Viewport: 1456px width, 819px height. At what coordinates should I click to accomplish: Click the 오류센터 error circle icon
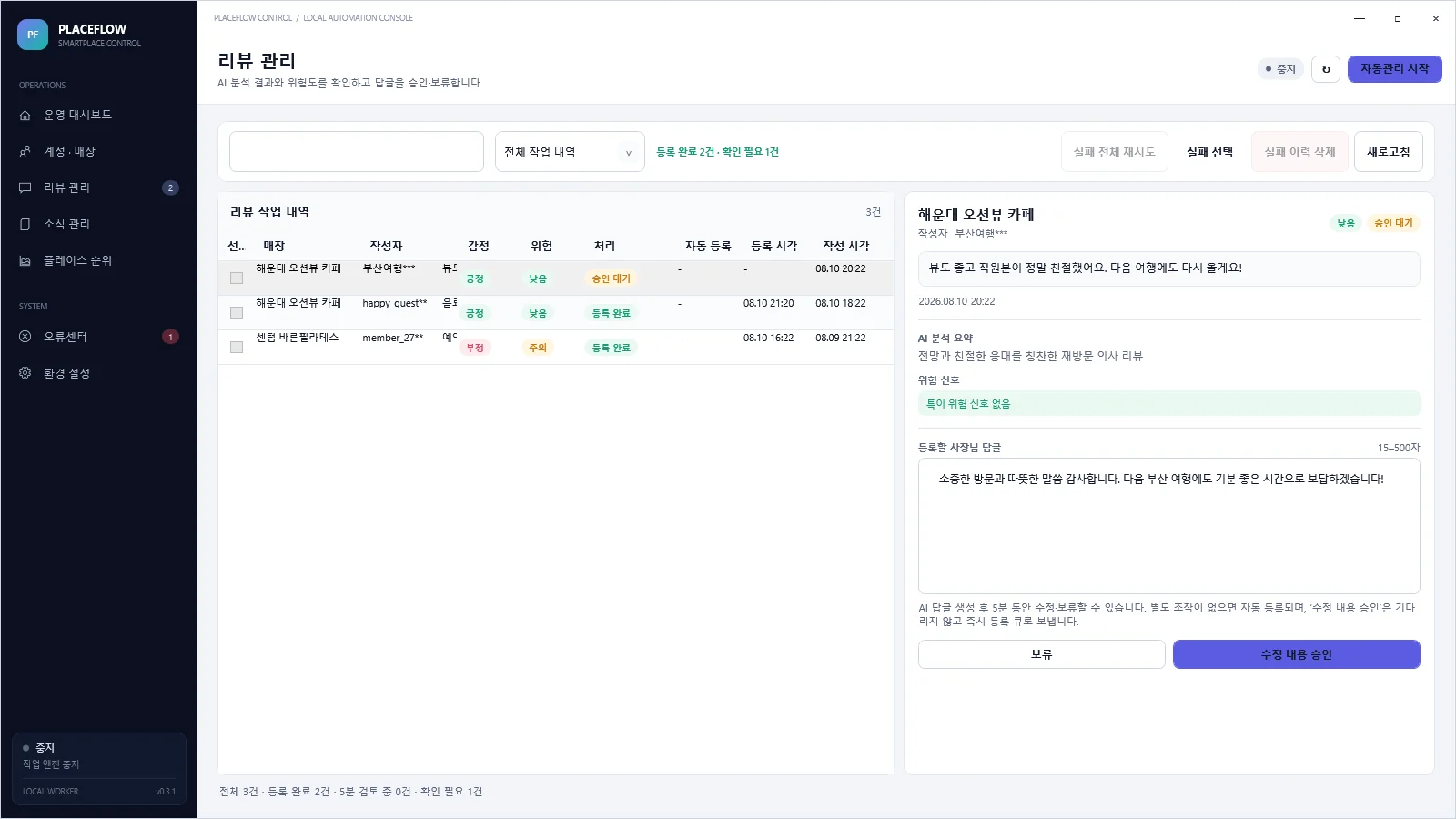point(25,337)
